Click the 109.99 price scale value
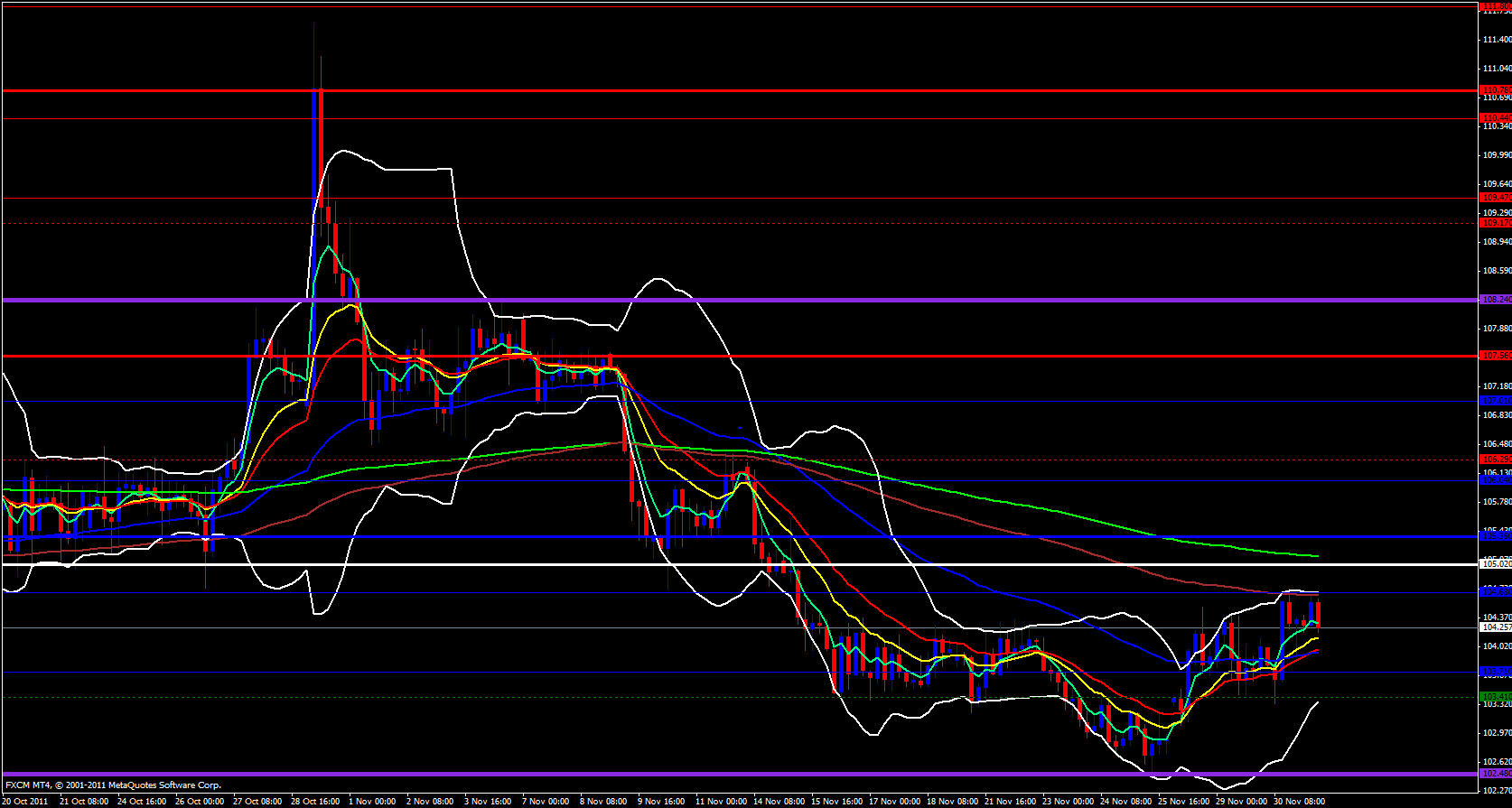 click(x=1497, y=155)
